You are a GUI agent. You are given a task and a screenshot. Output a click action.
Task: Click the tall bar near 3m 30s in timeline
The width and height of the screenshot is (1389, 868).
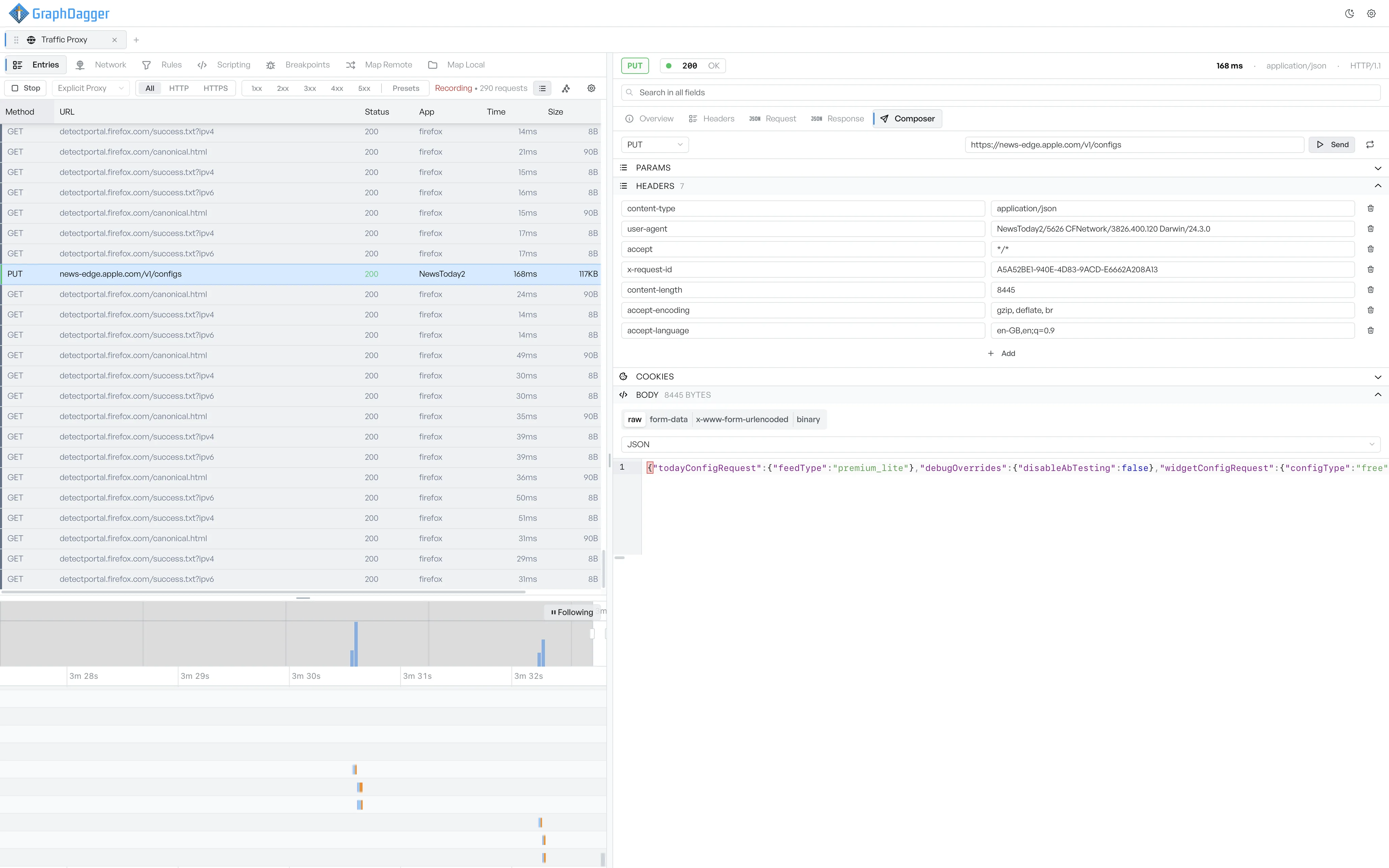(356, 644)
